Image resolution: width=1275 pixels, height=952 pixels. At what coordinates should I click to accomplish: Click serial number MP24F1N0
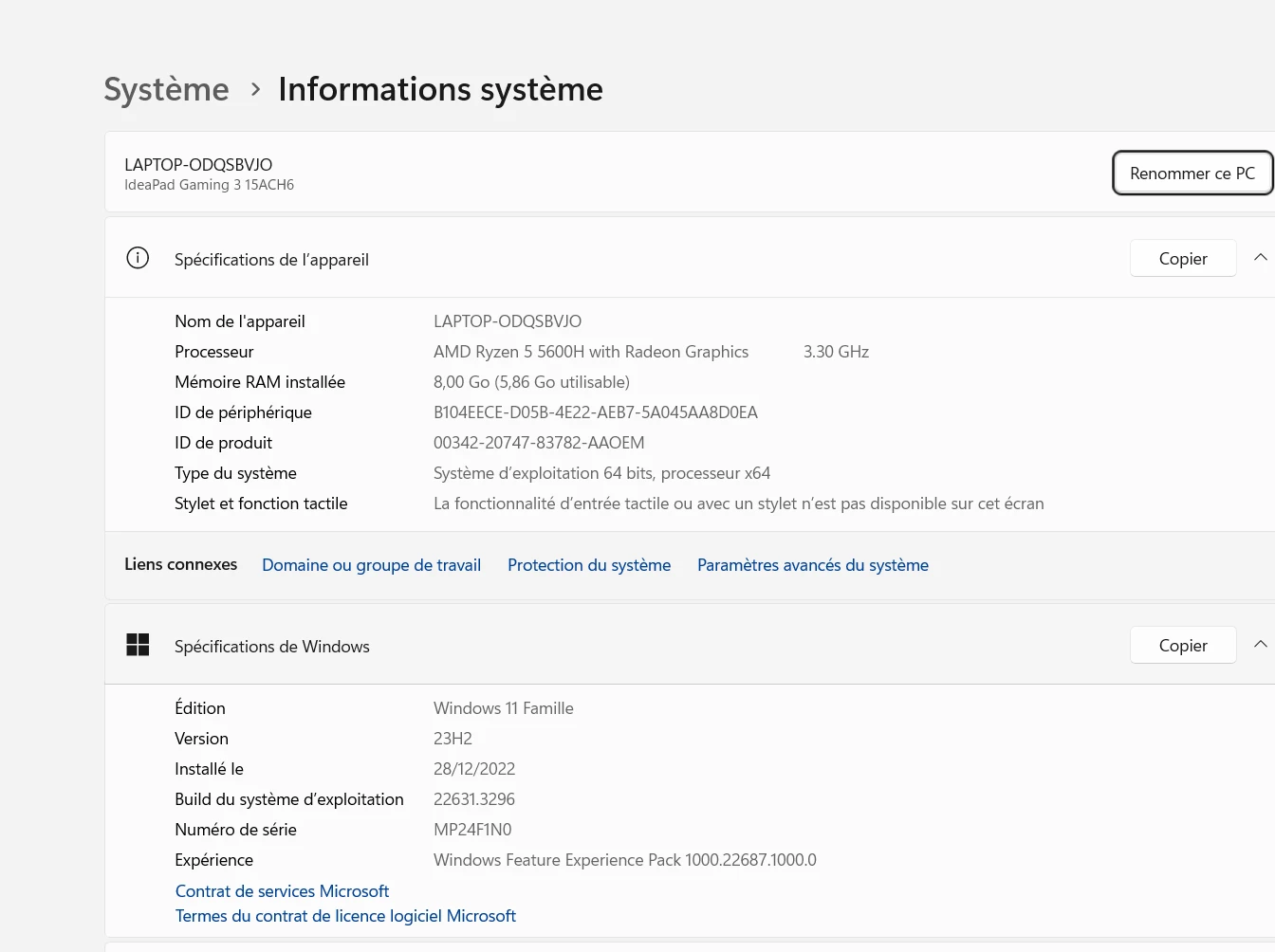point(472,830)
